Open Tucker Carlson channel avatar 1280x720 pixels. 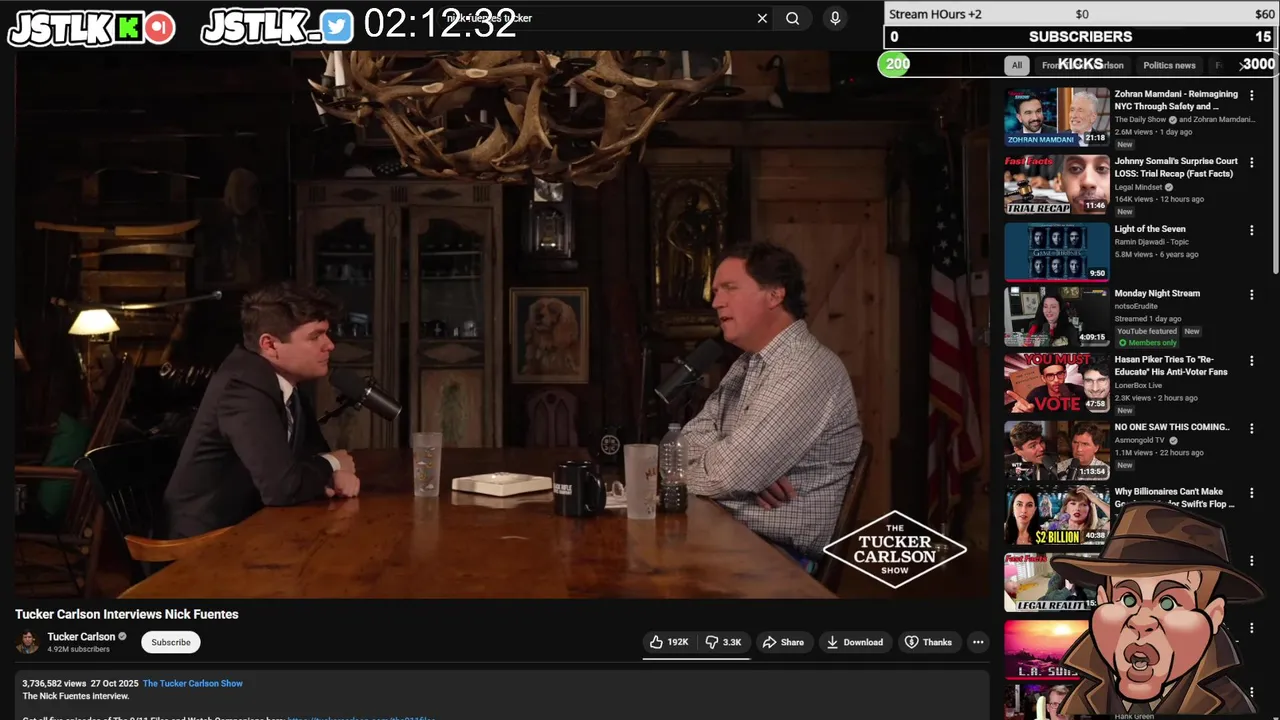(28, 642)
